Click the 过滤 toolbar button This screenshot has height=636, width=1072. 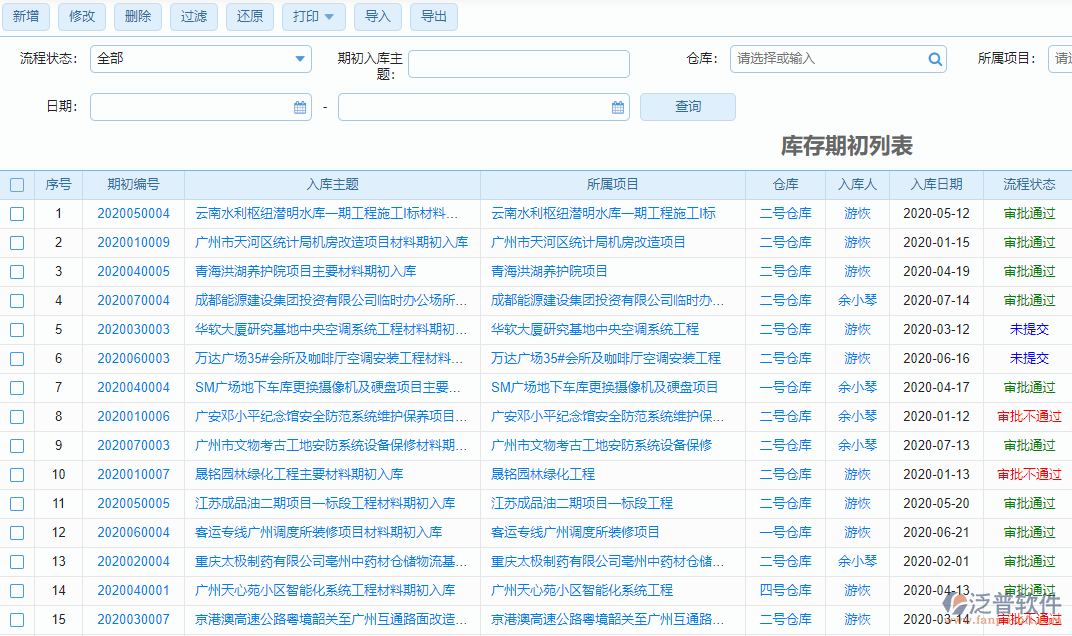193,16
